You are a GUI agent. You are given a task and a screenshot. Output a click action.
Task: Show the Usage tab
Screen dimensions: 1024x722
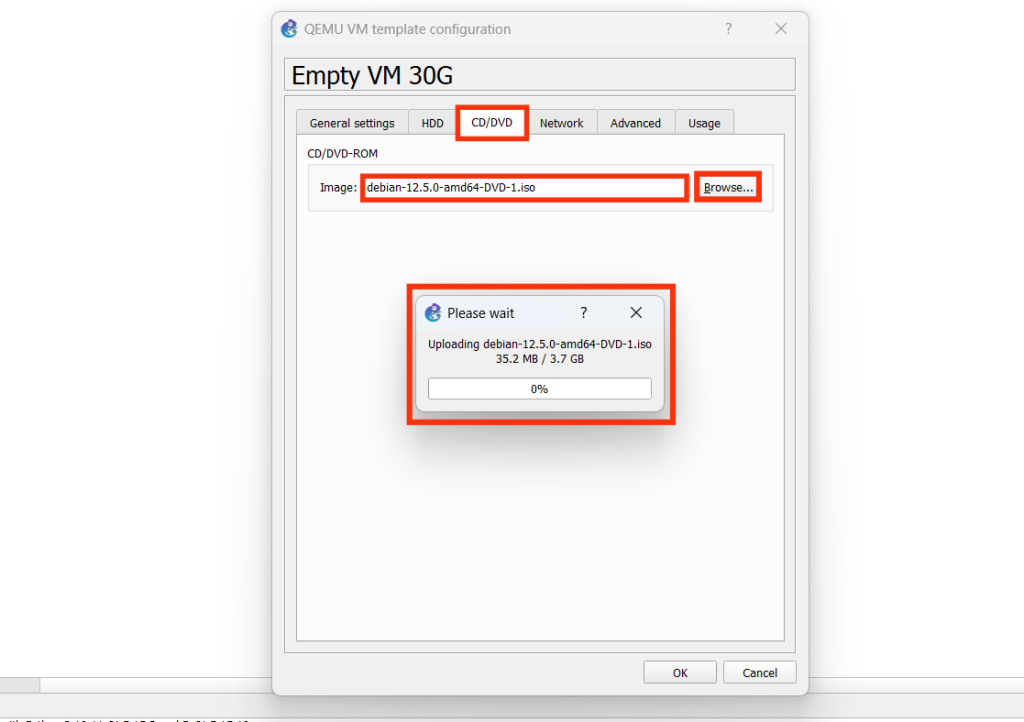[x=704, y=123]
